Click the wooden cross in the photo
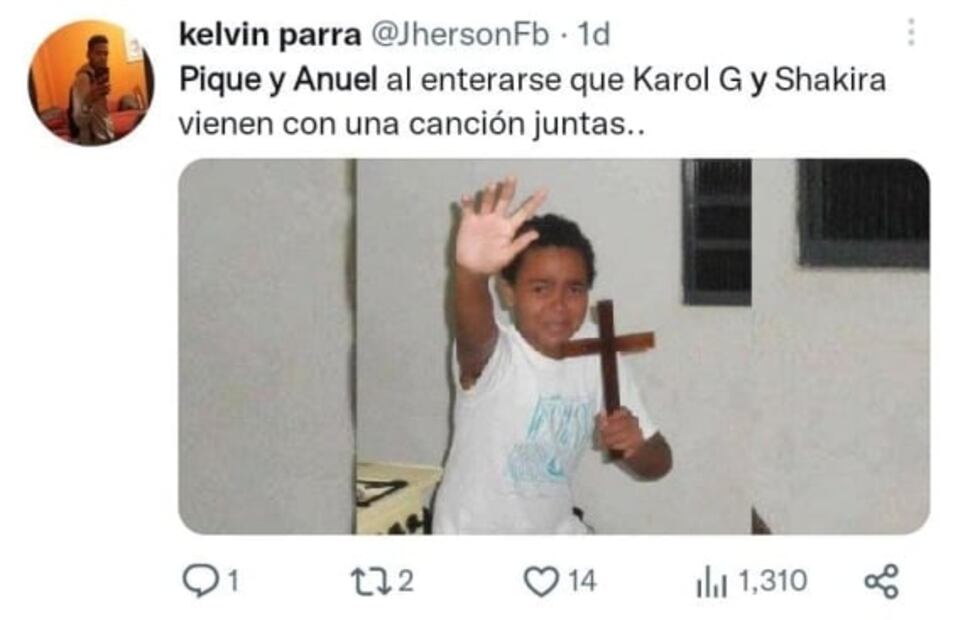The height and width of the screenshot is (620, 958). coord(609,360)
